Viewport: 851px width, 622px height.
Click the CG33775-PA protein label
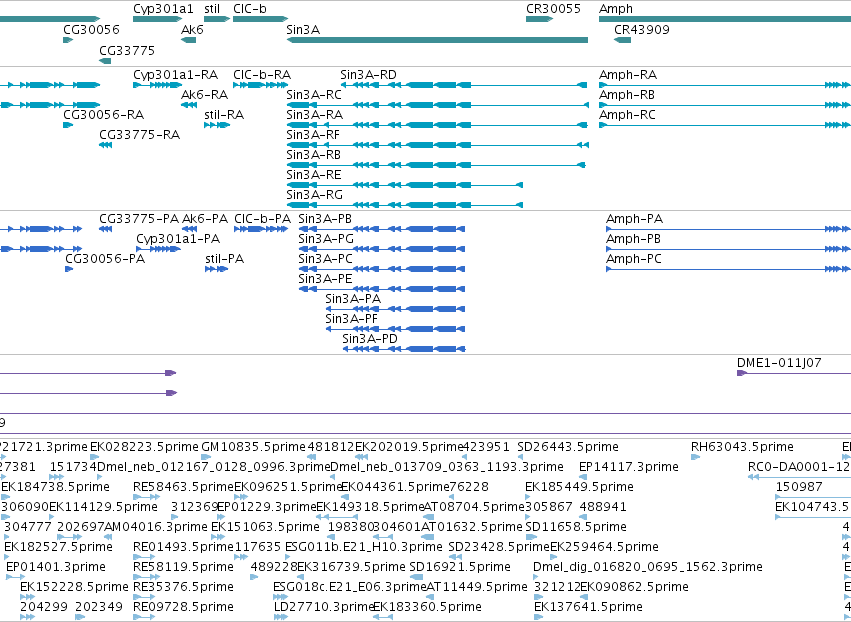tap(139, 219)
